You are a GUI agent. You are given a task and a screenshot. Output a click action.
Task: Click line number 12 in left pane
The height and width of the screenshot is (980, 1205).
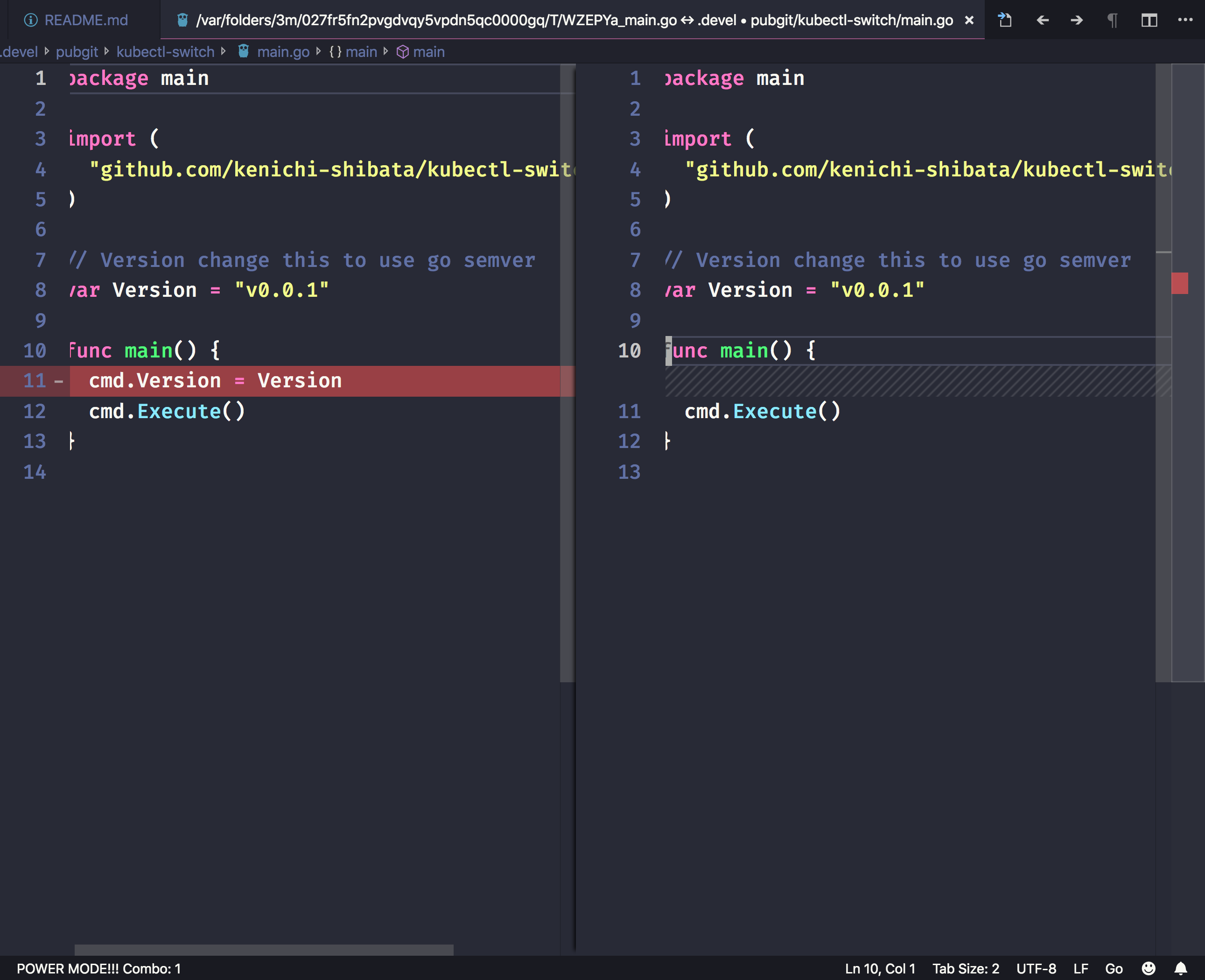click(35, 412)
